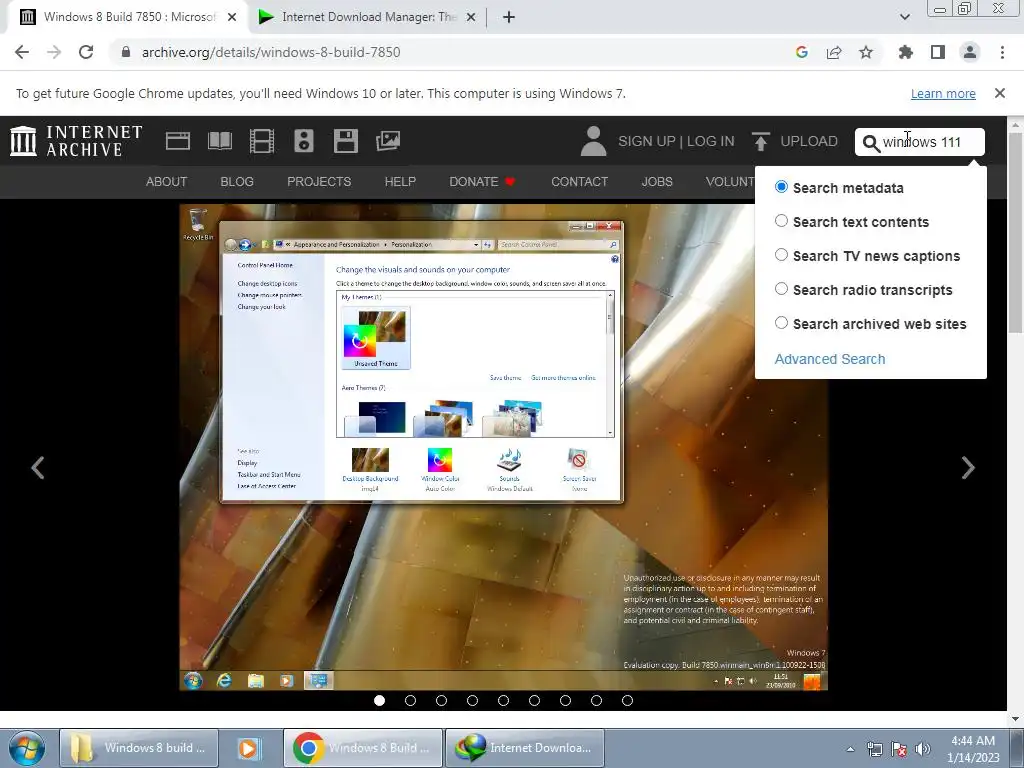Click the Chrome taskbar button

pyautogui.click(x=363, y=748)
